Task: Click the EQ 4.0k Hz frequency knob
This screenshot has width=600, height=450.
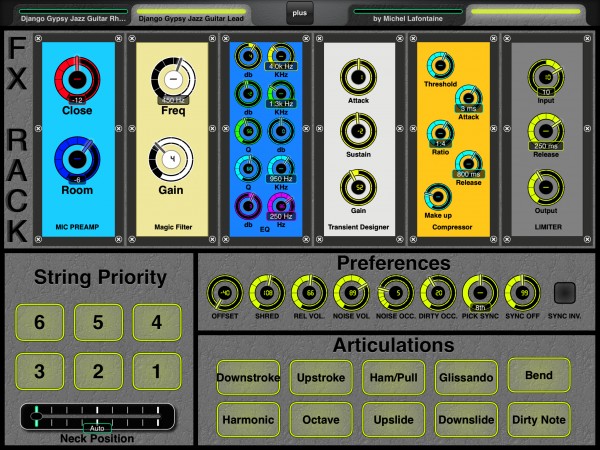Action: (x=281, y=56)
